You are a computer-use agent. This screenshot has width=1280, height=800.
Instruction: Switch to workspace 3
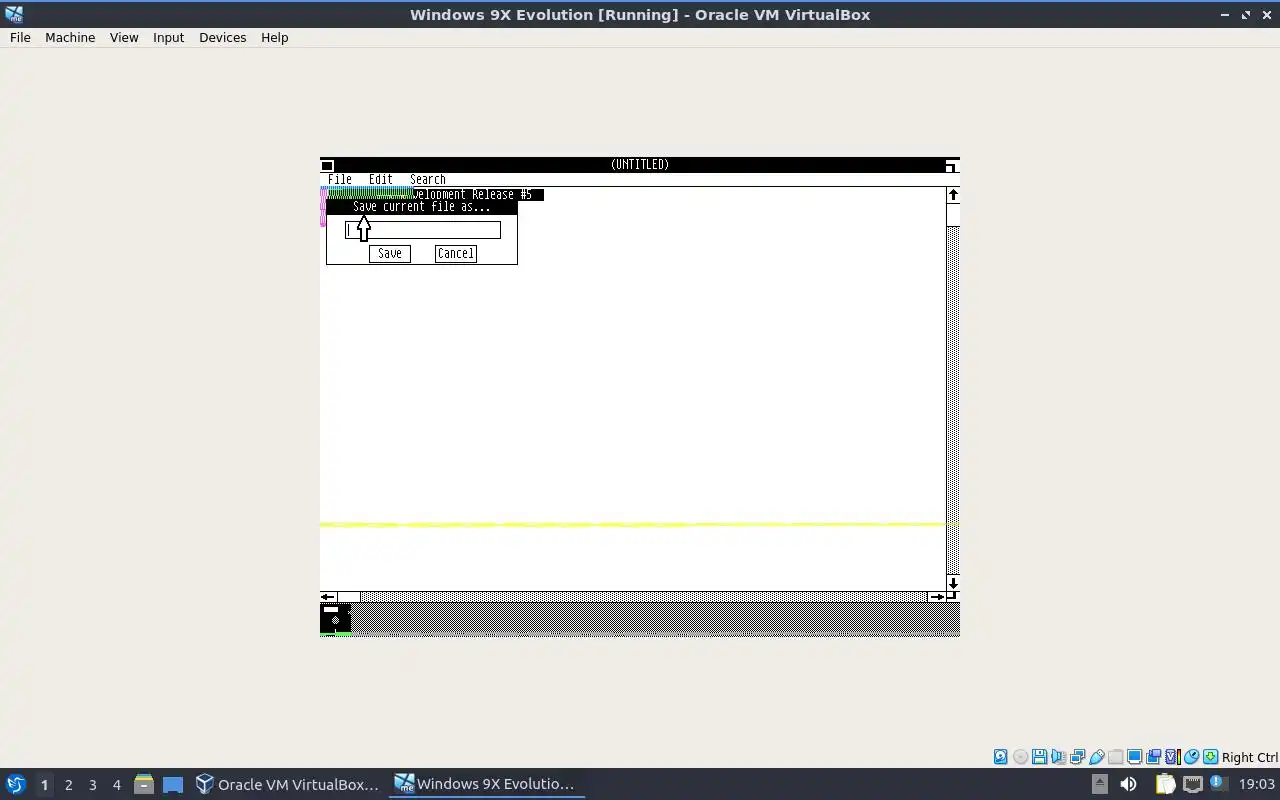tap(92, 785)
